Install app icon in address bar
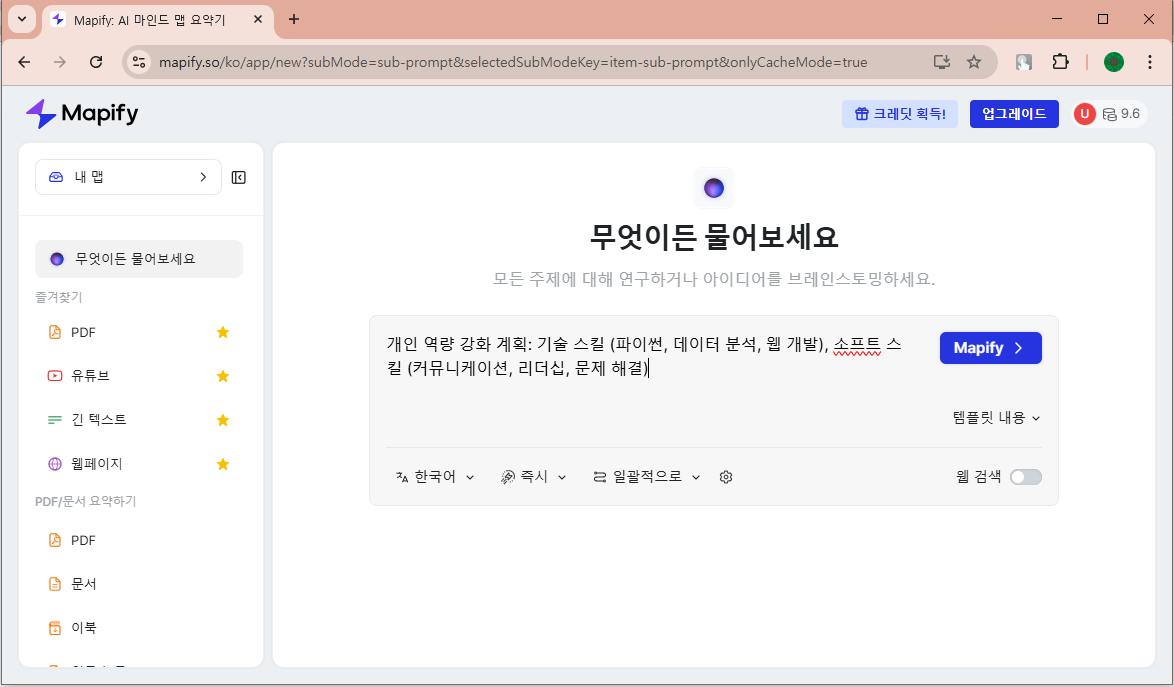The height and width of the screenshot is (687, 1174). click(x=942, y=62)
